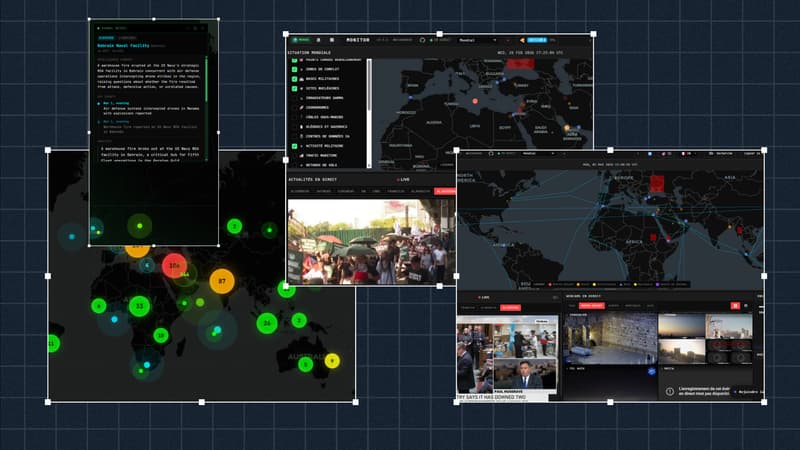Click the Rejoindre button in the recording notice

coord(748,392)
